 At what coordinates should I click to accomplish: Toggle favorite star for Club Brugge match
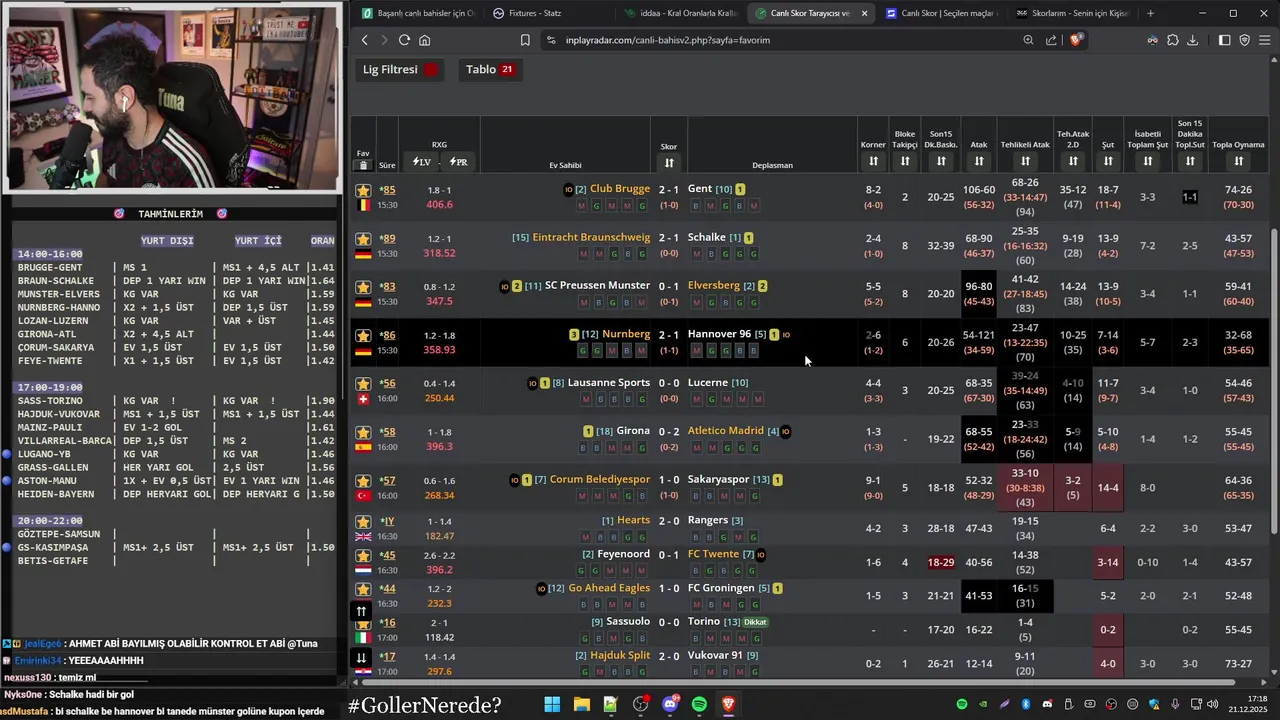point(363,190)
